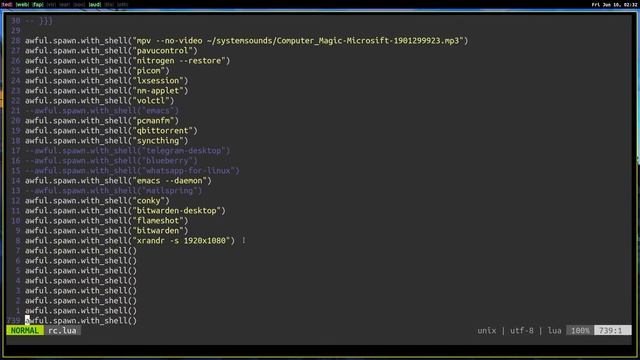Switch to the fap workspace tag
Viewport: 640px width, 360px height.
pos(38,4)
